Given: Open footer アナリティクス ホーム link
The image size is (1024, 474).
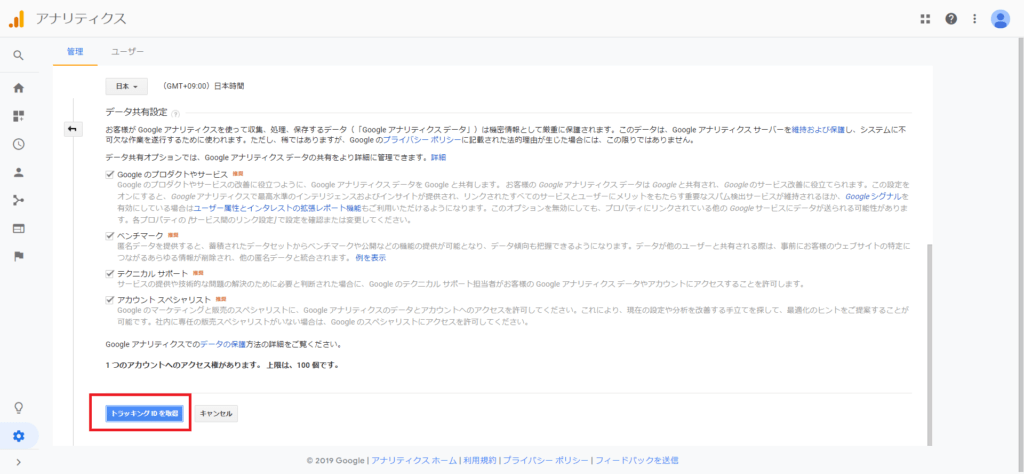Looking at the screenshot, I should (x=415, y=460).
